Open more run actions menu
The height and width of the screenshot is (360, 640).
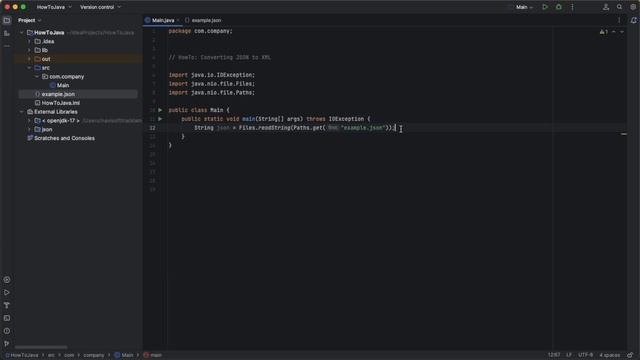tap(572, 7)
